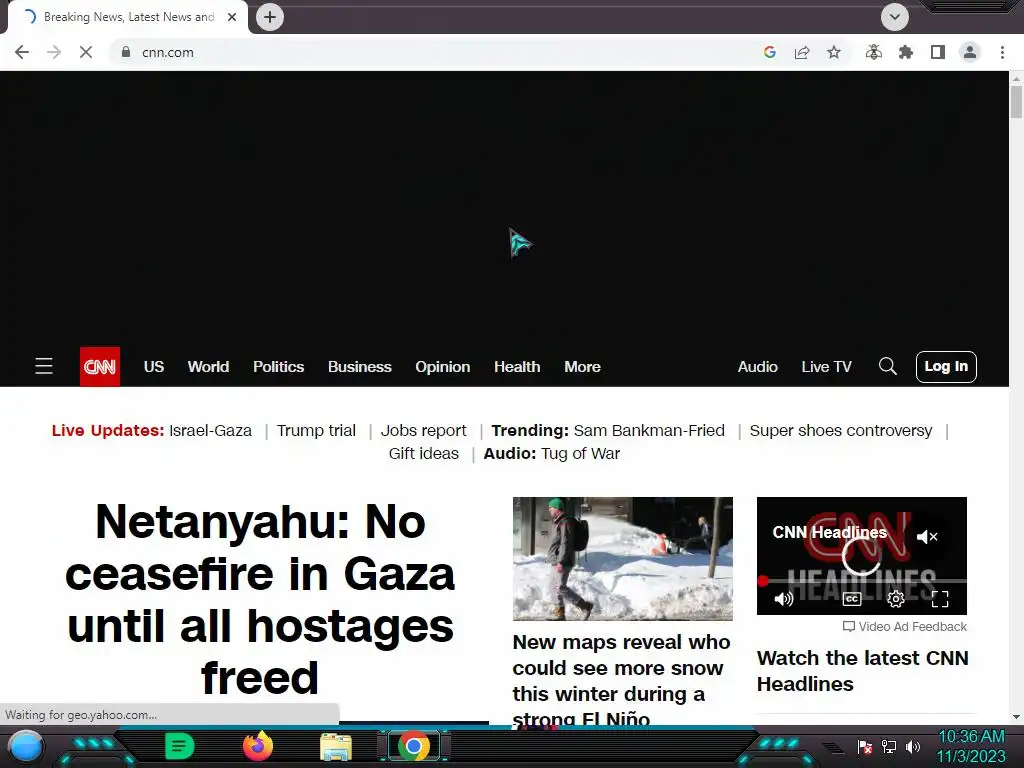Close the Breaking News tab
The height and width of the screenshot is (768, 1024).
coord(232,17)
